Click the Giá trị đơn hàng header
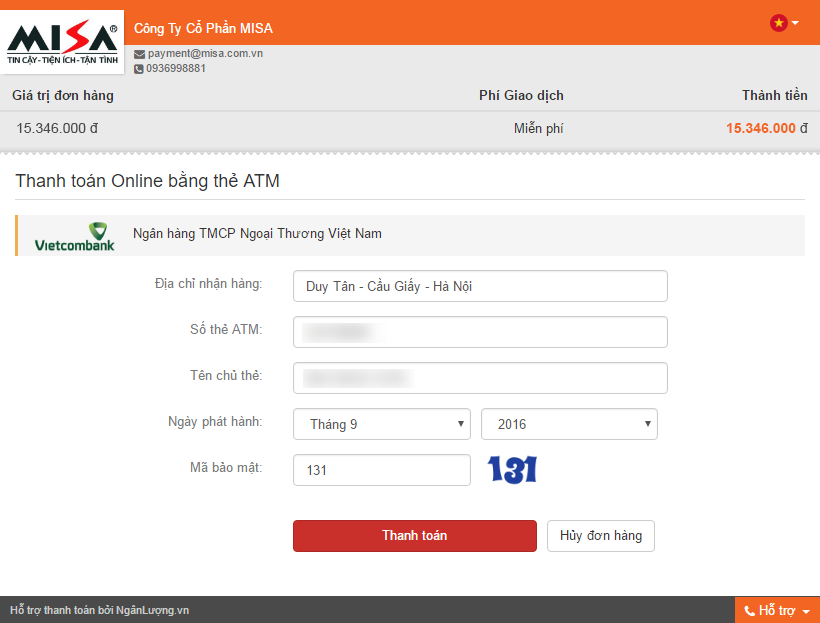Screen dimensions: 820x623 (x=63, y=95)
